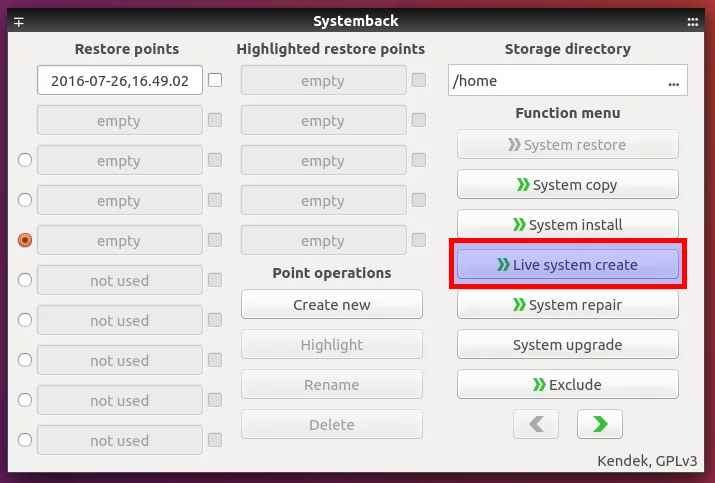Click the Highlight point operation button
Viewport: 715px width, 483px height.
(x=332, y=344)
